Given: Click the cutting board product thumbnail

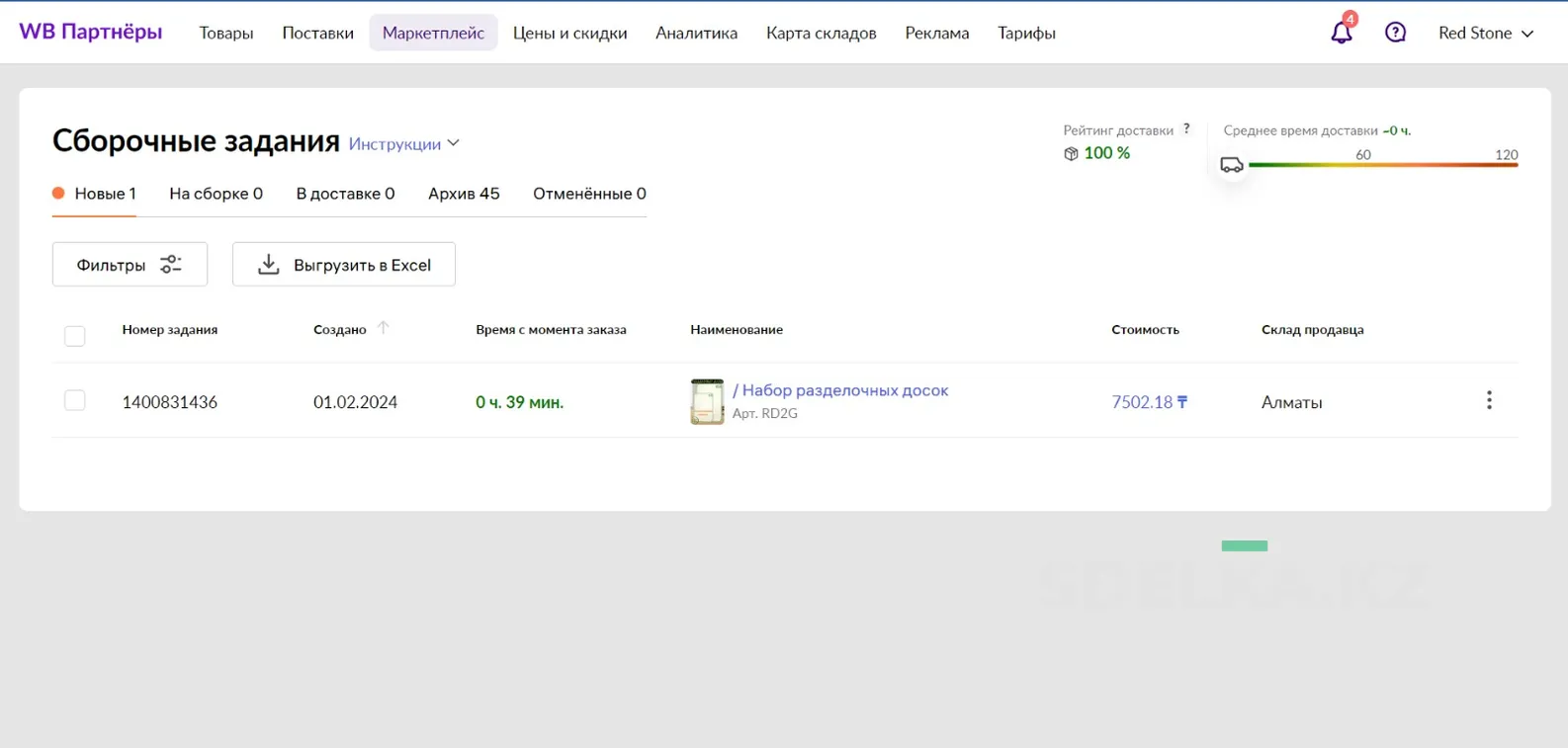Looking at the screenshot, I should pyautogui.click(x=707, y=401).
